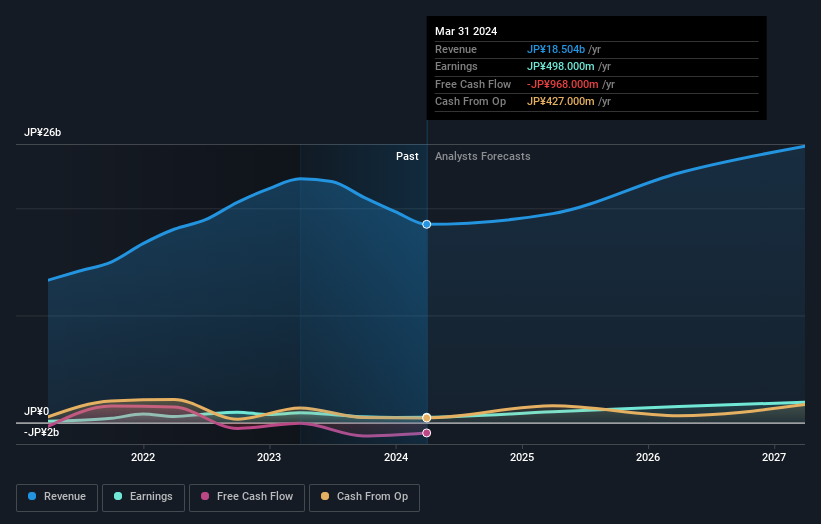This screenshot has height=524, width=821.
Task: Click the Mar 31 2024 tooltip date
Action: 466,31
